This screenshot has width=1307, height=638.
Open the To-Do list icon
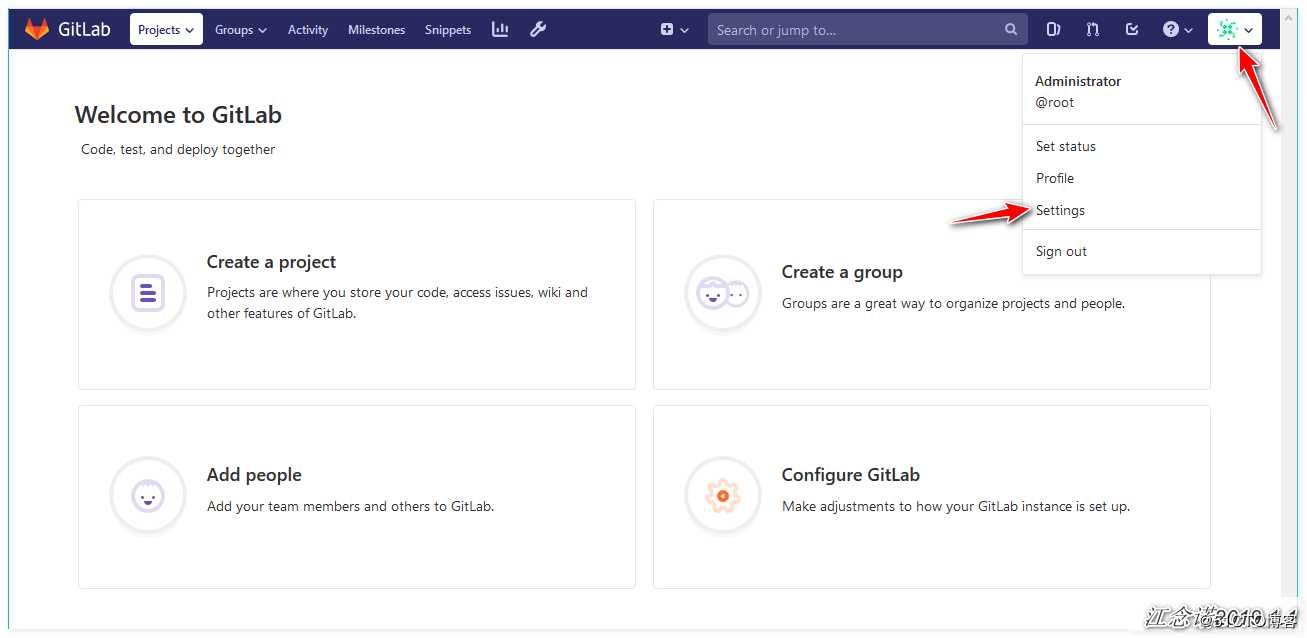(x=1132, y=29)
